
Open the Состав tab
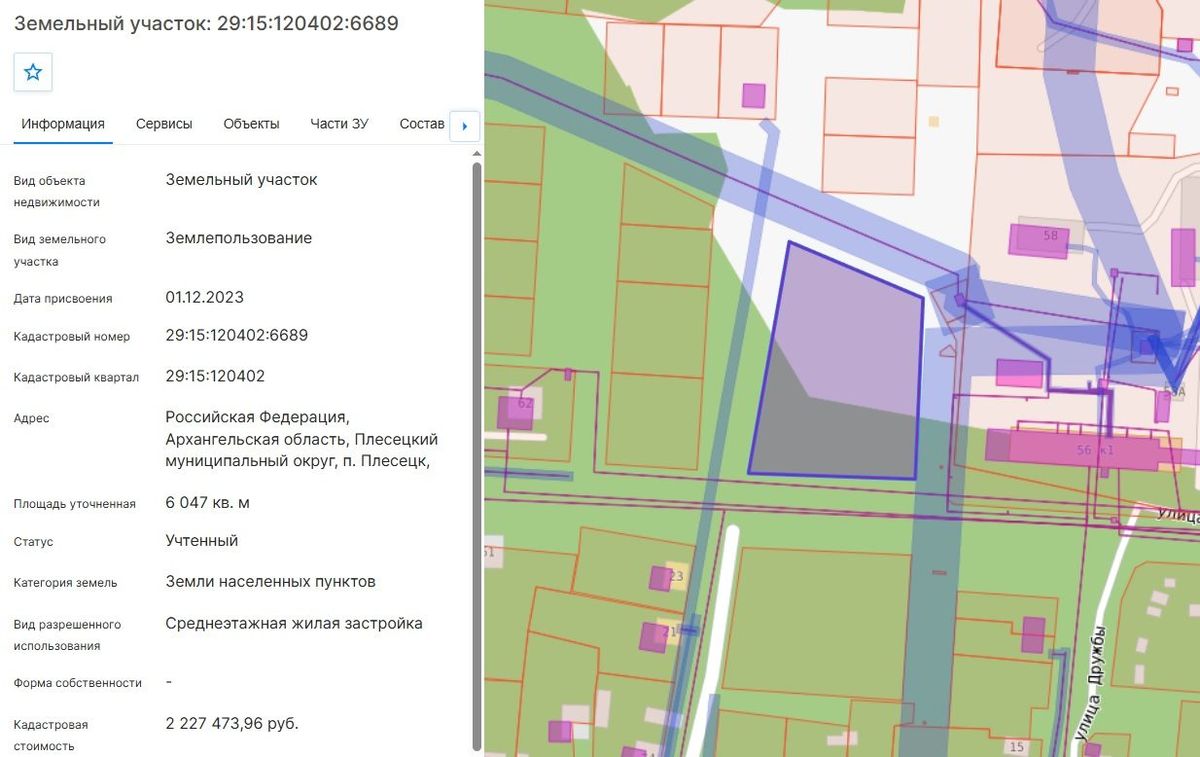click(x=422, y=124)
